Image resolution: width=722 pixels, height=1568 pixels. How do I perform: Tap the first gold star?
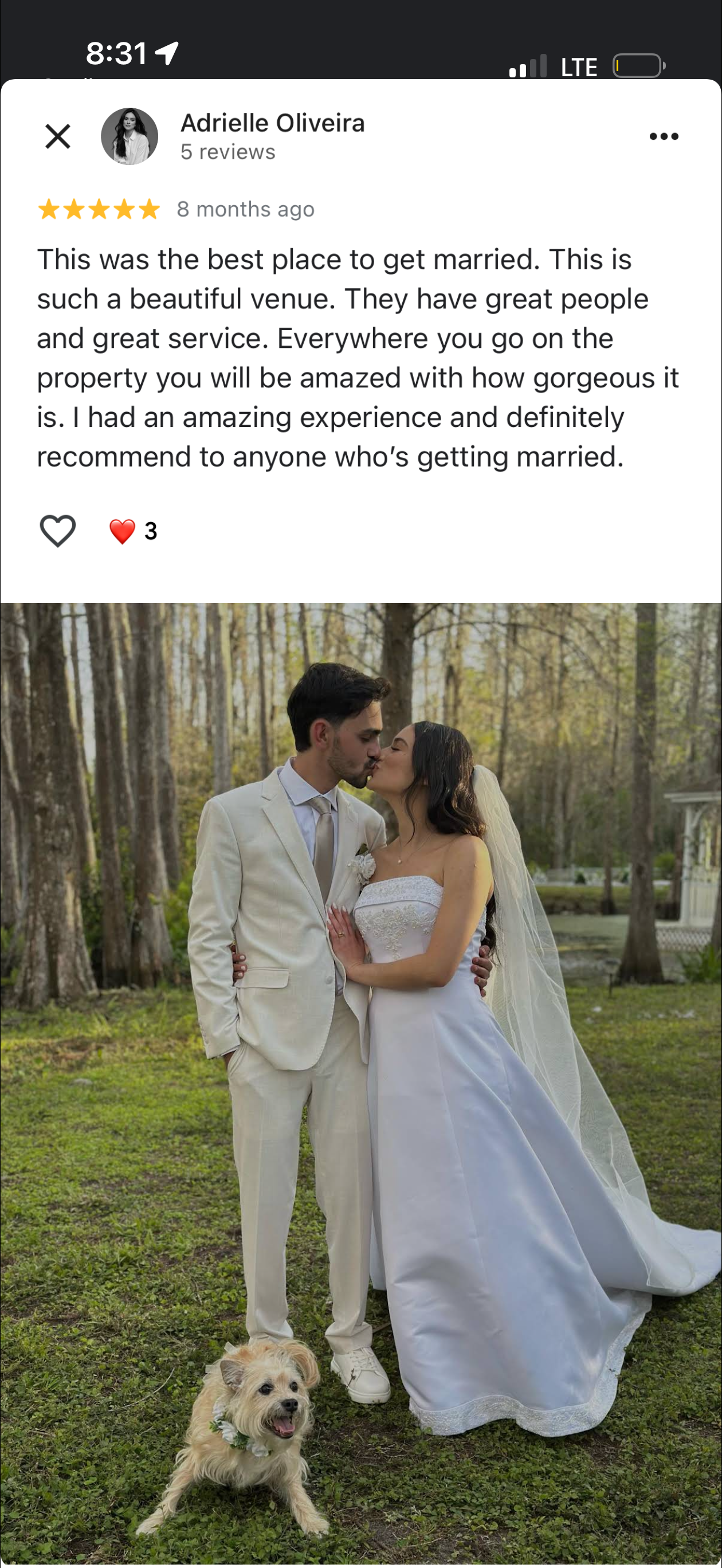[x=49, y=209]
